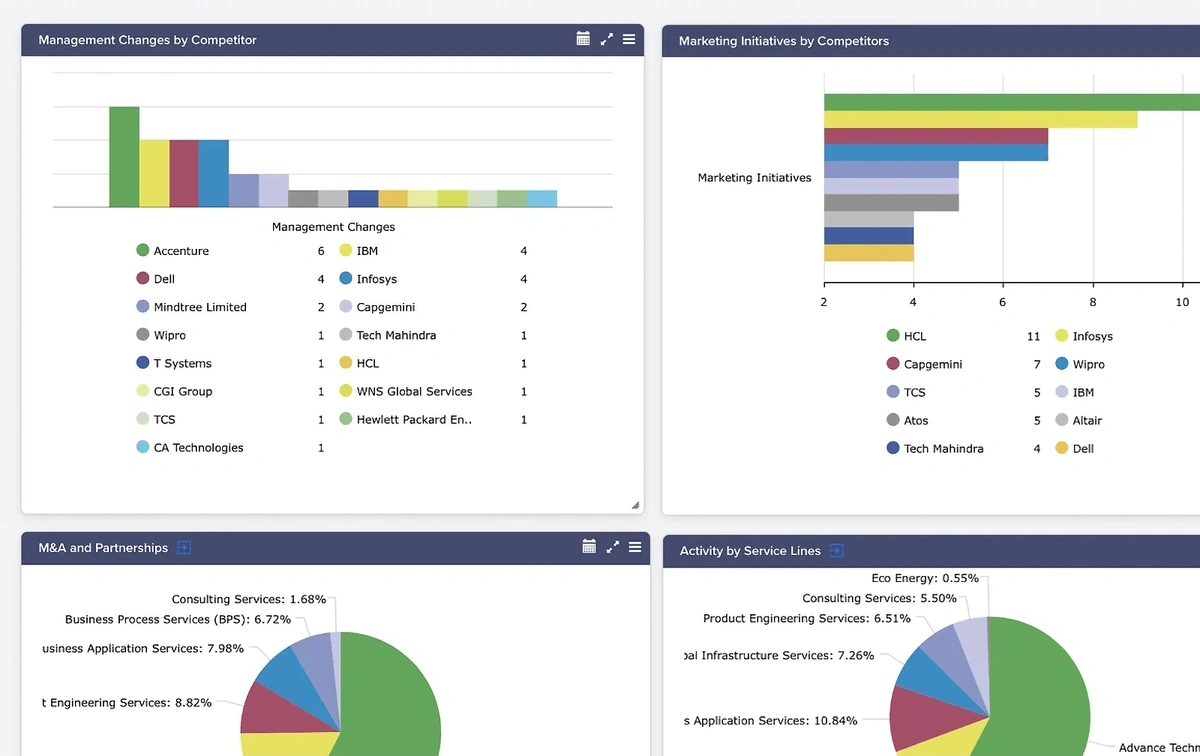The width and height of the screenshot is (1200, 756).
Task: Click Consulting Services: 1.68% pie label
Action: (249, 599)
